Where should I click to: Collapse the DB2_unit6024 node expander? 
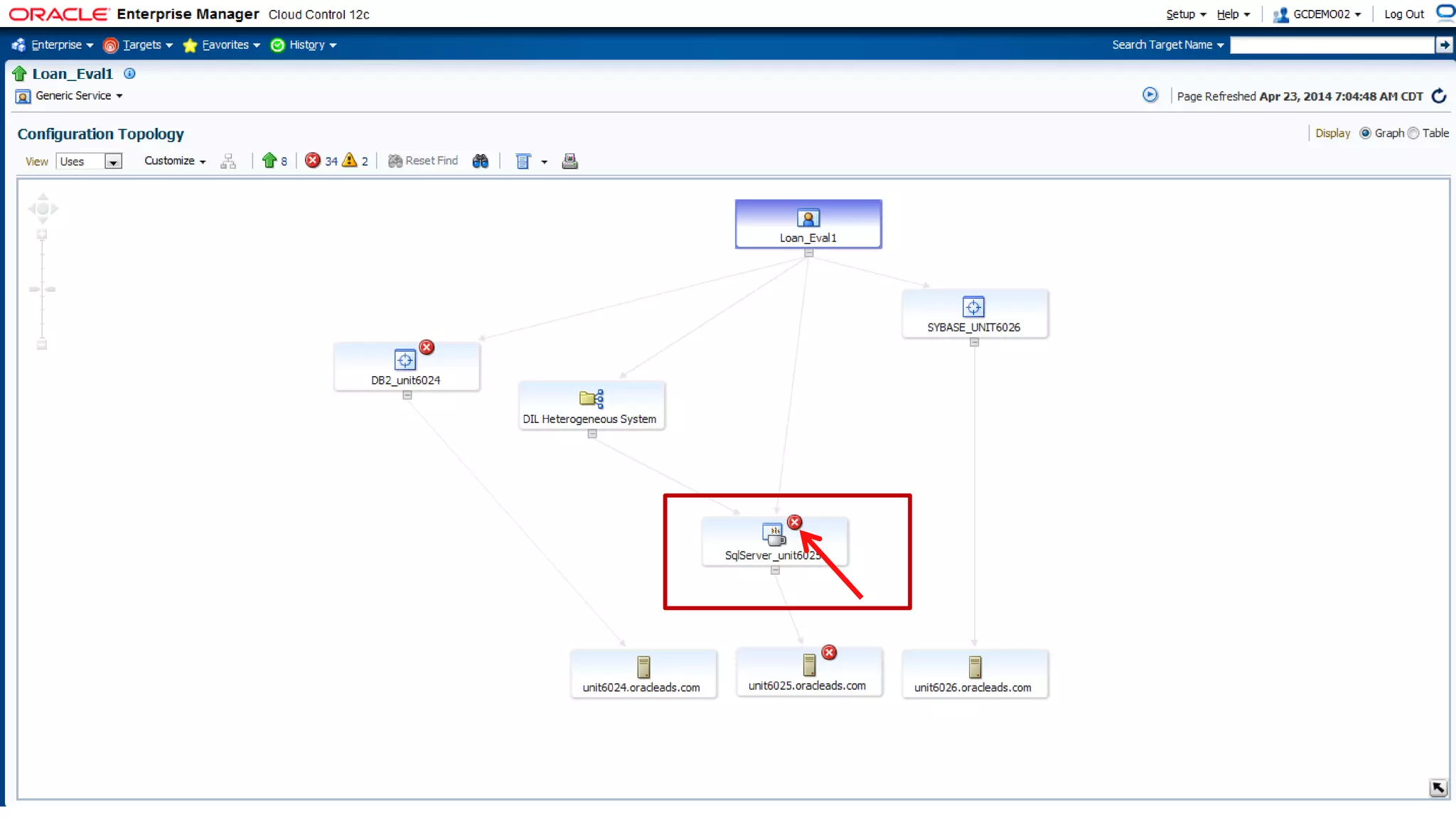click(x=407, y=395)
